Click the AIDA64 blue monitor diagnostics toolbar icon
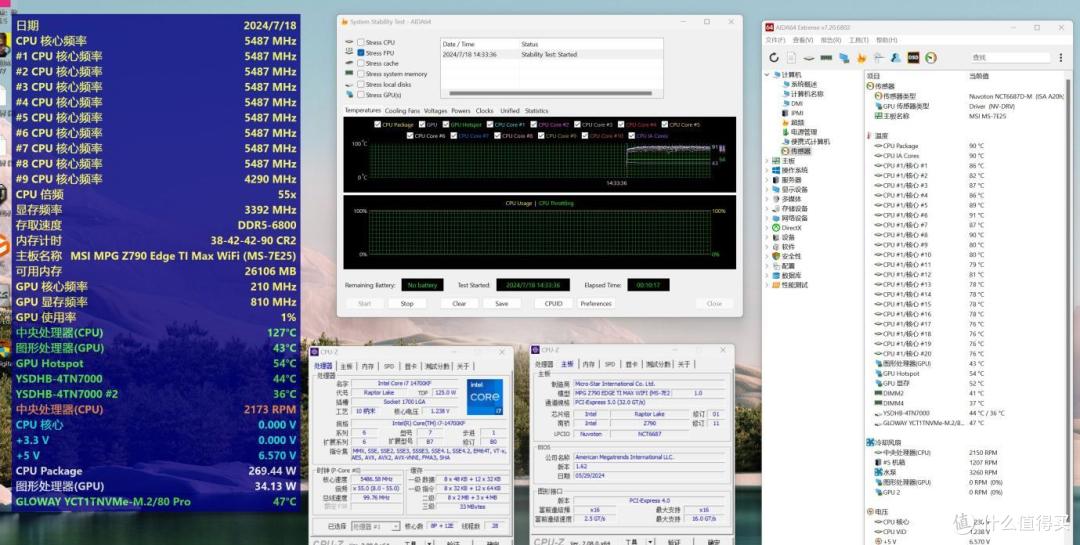This screenshot has width=1080, height=545. [844, 58]
